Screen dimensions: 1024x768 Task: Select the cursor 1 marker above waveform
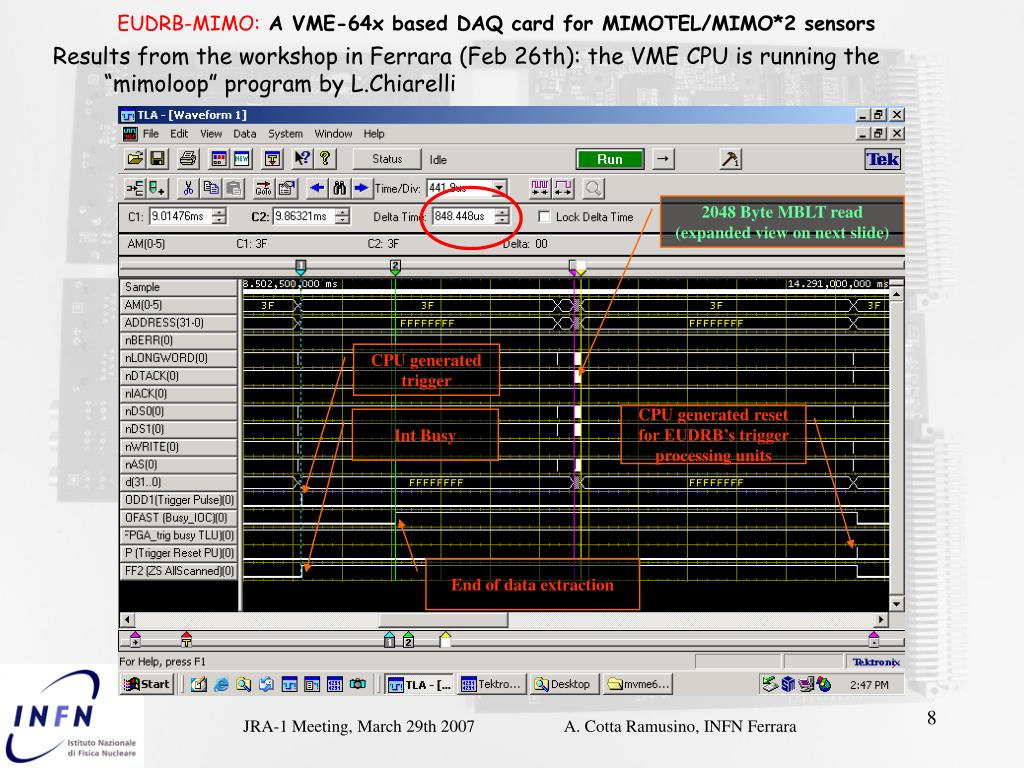300,266
